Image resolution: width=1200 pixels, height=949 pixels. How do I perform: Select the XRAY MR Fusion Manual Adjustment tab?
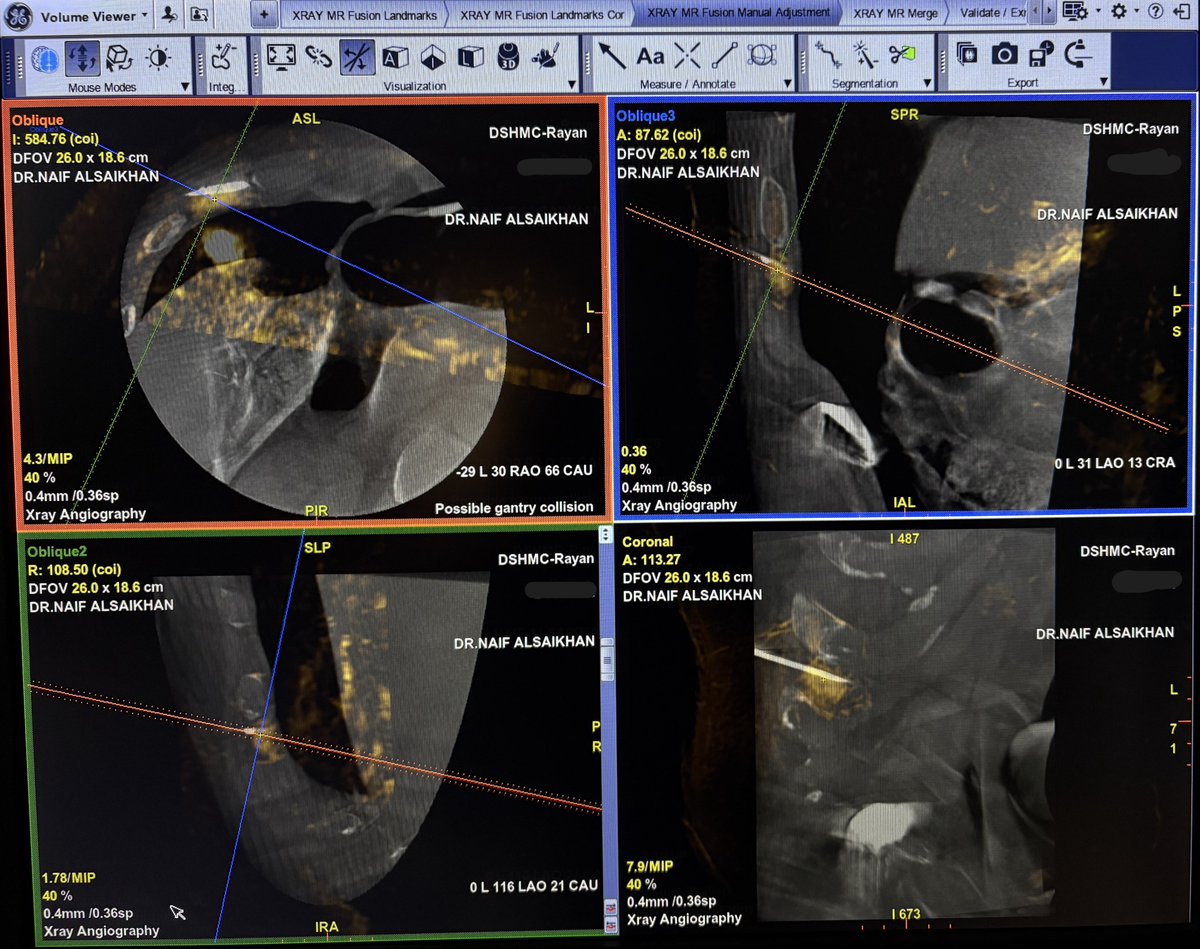738,14
